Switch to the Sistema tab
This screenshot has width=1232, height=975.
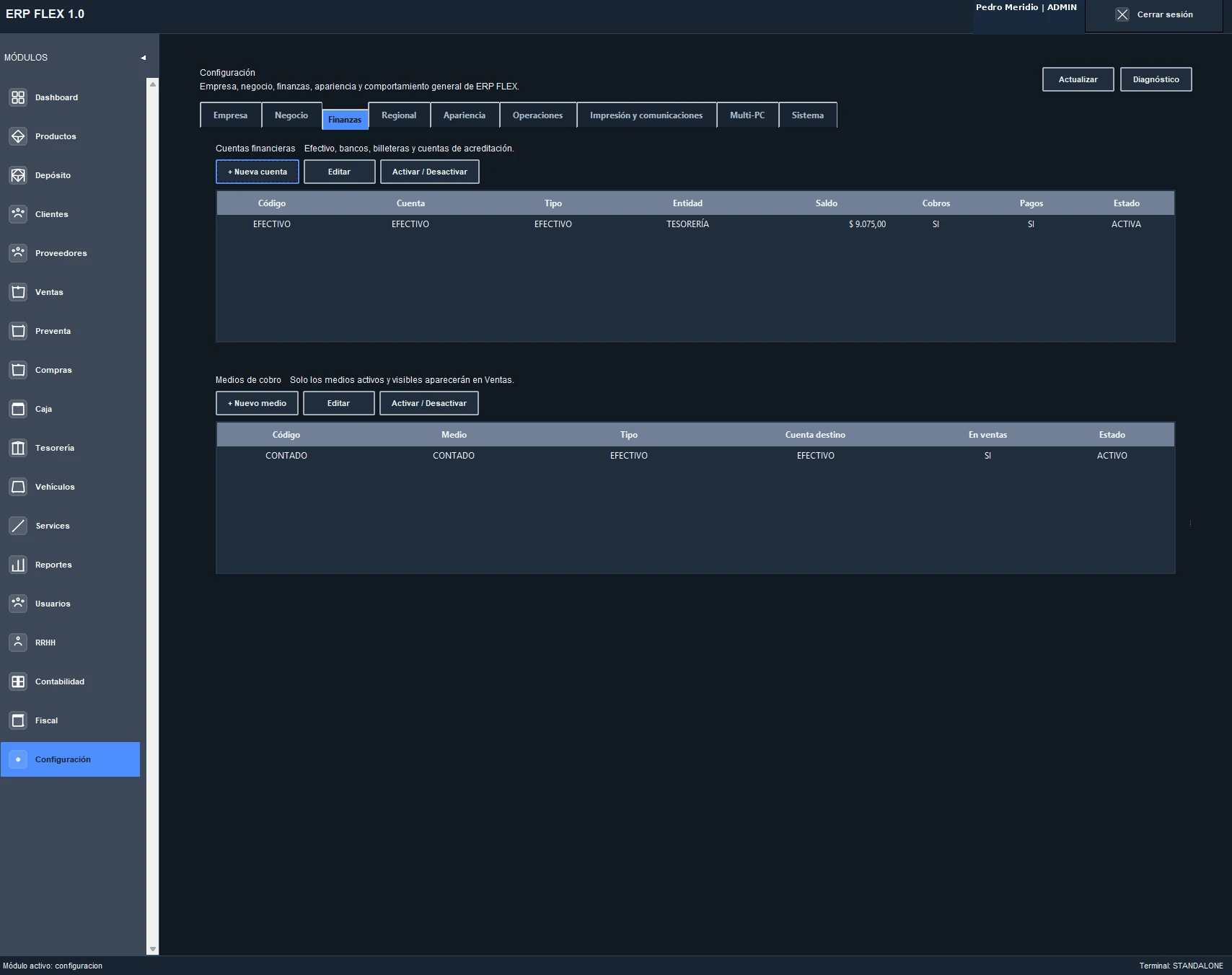(x=808, y=115)
